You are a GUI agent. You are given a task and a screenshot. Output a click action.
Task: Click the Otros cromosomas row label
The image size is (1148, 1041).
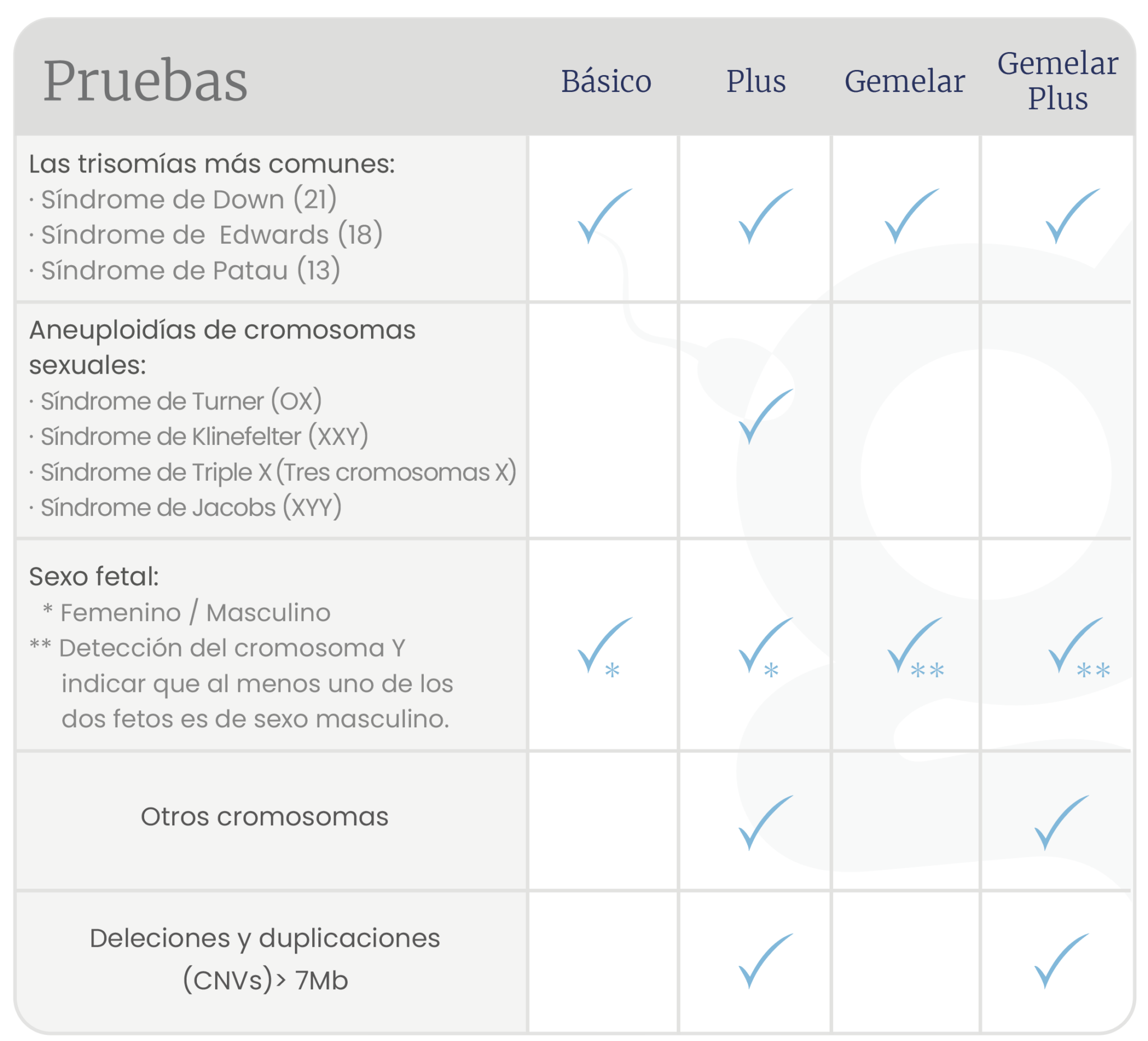coord(264,817)
